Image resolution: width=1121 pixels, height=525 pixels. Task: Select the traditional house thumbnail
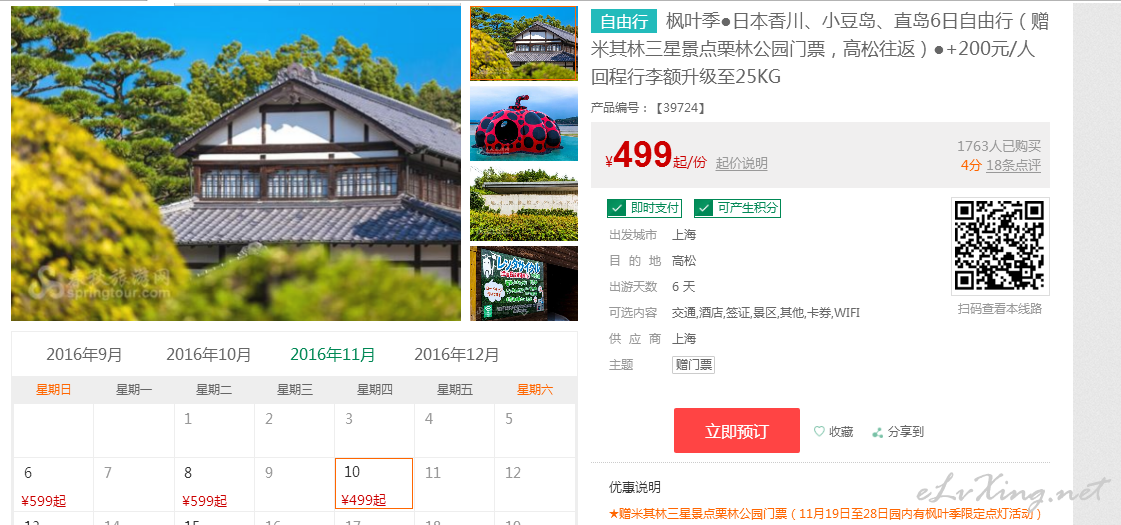(x=523, y=43)
